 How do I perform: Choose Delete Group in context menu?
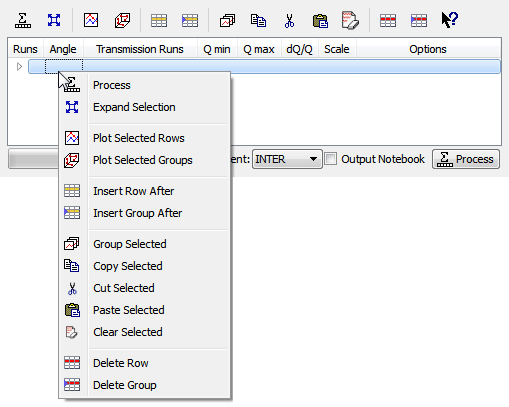tap(145, 385)
